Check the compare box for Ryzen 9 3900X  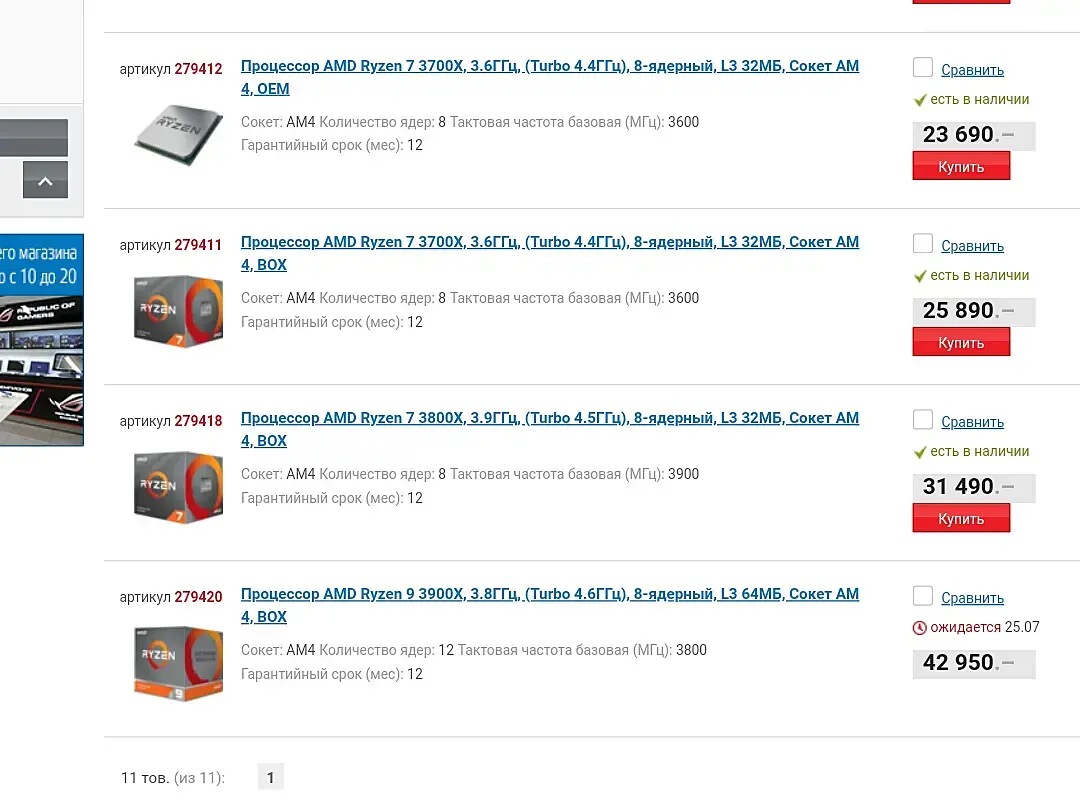[922, 596]
